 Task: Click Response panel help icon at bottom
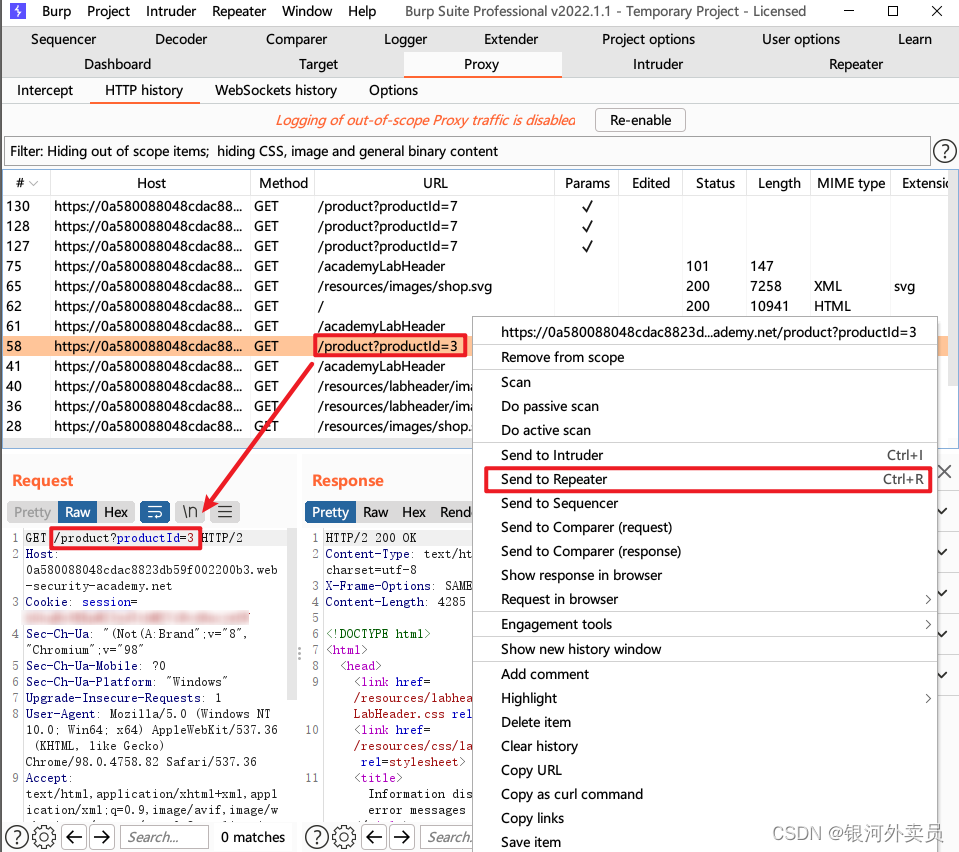[x=316, y=837]
